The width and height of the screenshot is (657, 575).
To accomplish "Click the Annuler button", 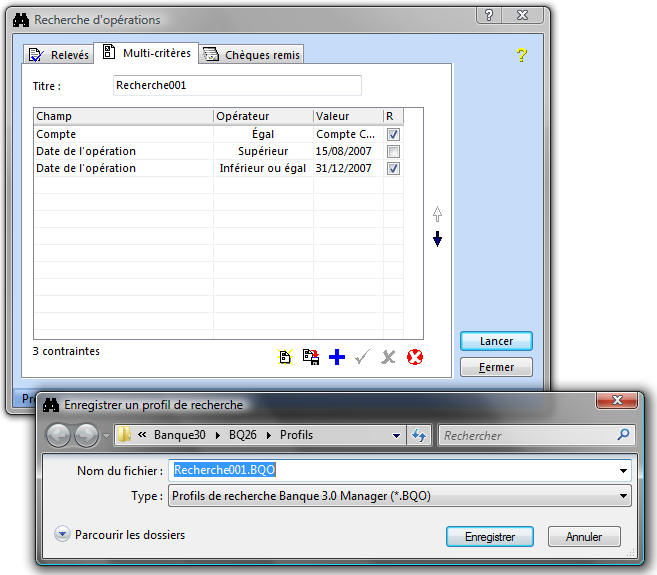I will (x=584, y=537).
